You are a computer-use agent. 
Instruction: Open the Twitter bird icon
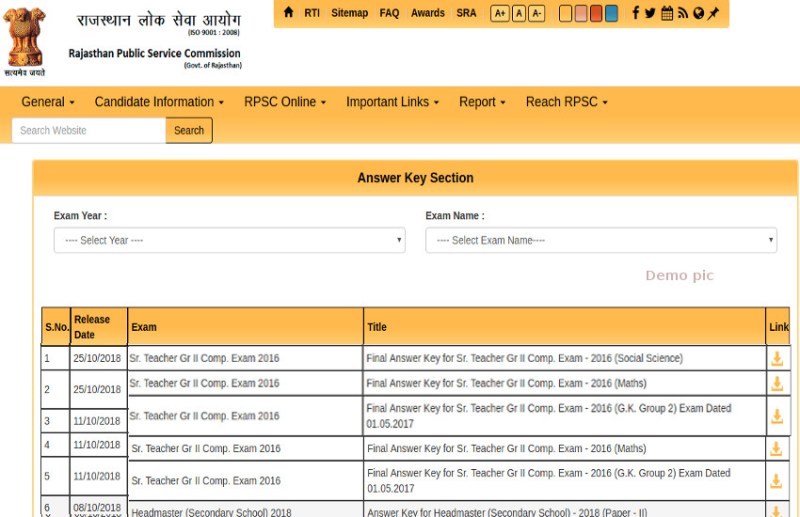click(x=650, y=13)
